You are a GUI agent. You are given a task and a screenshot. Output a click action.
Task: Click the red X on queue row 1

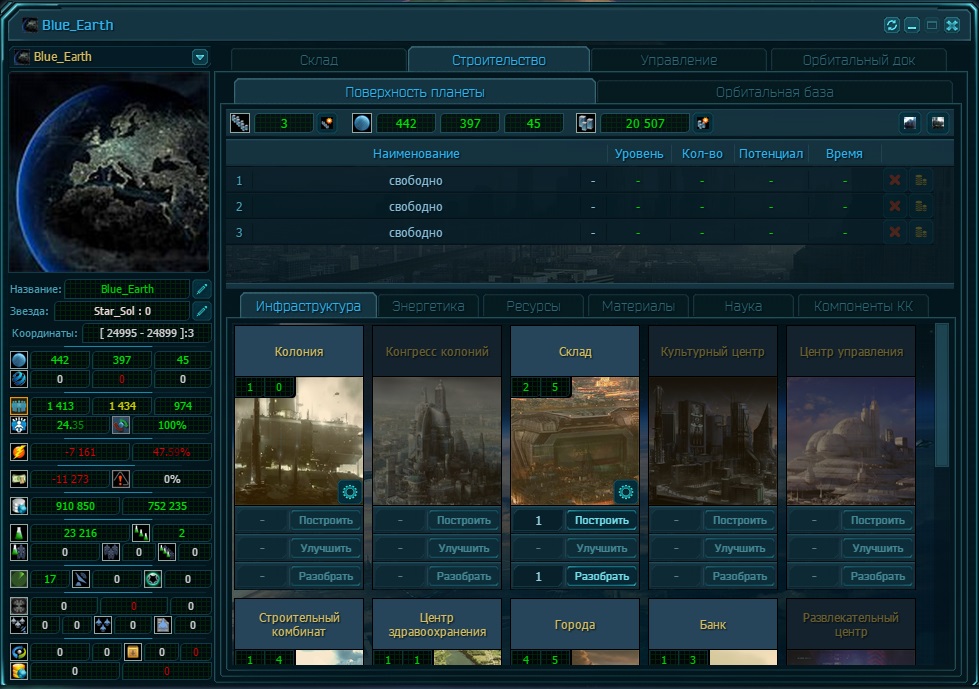[895, 181]
